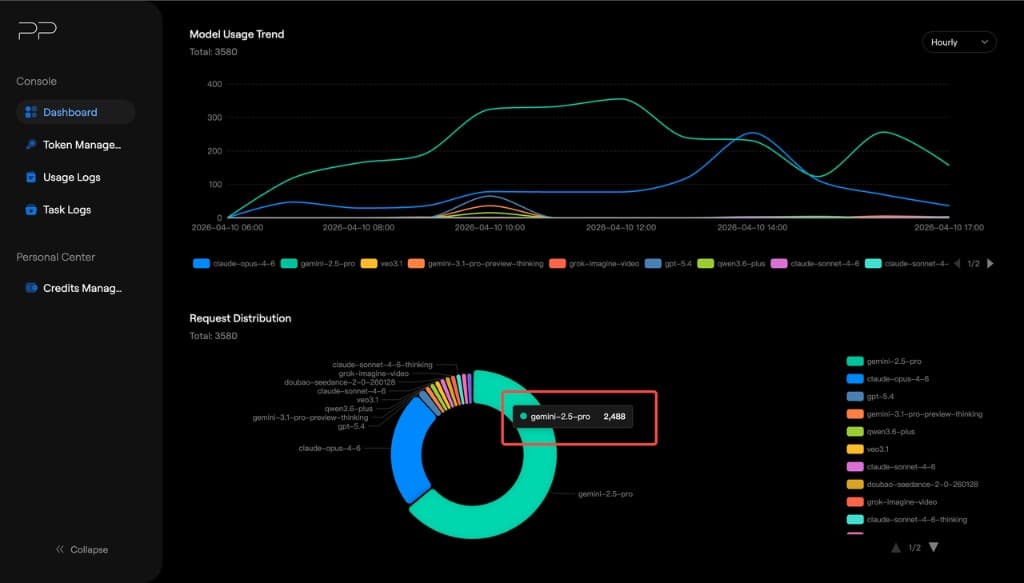Click the Console section label
The height and width of the screenshot is (583, 1024).
(x=37, y=82)
